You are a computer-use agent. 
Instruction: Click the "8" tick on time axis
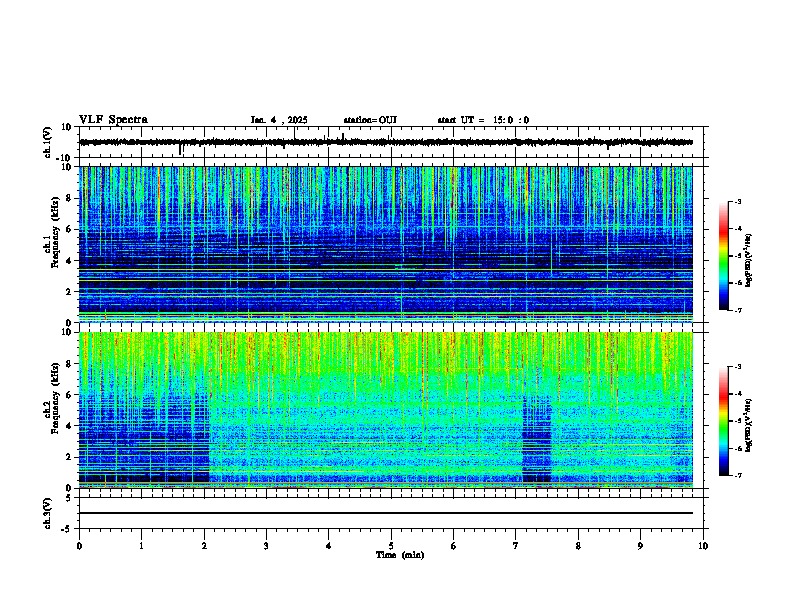point(578,546)
